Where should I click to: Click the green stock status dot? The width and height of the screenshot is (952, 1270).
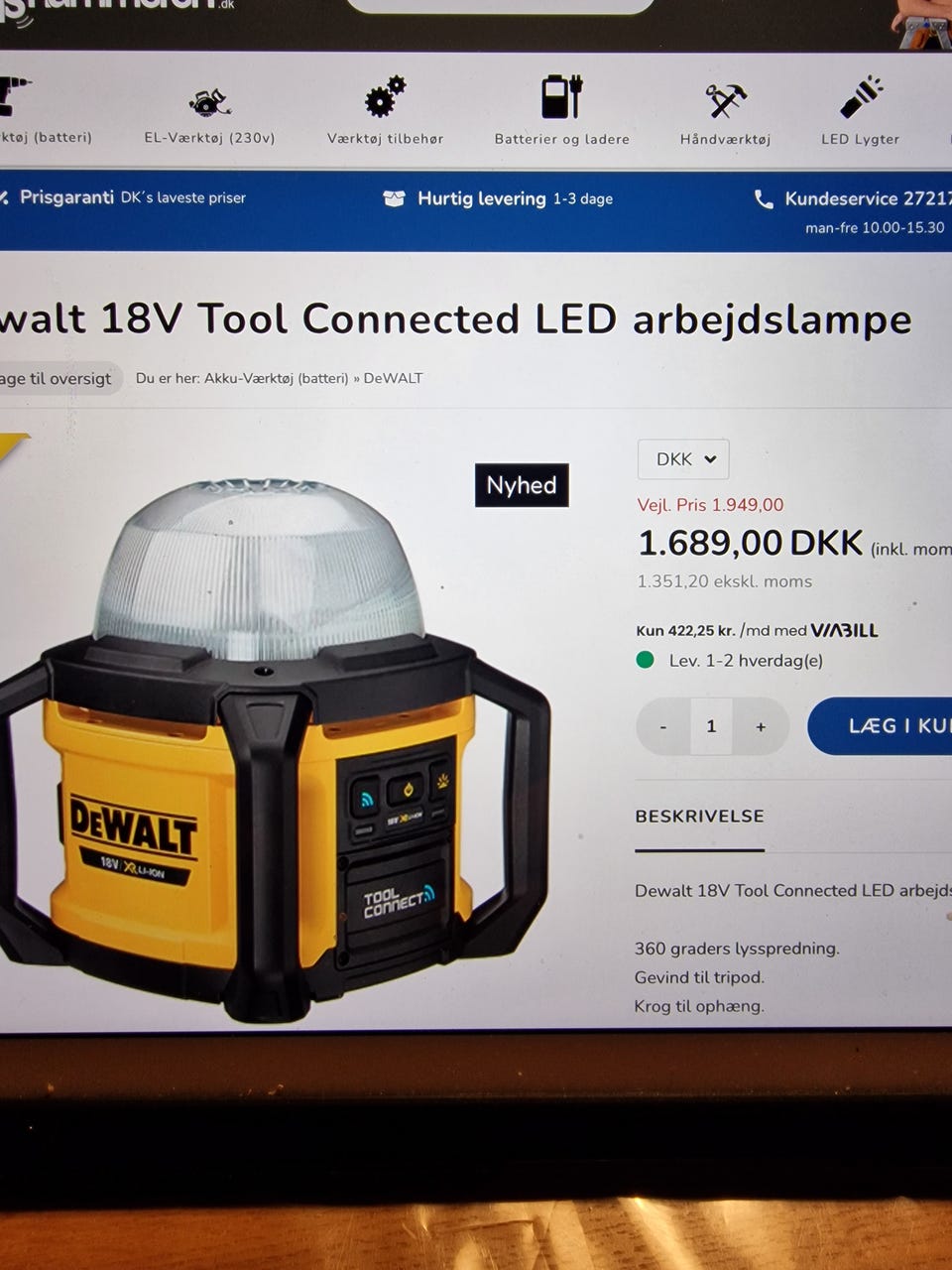(x=645, y=660)
